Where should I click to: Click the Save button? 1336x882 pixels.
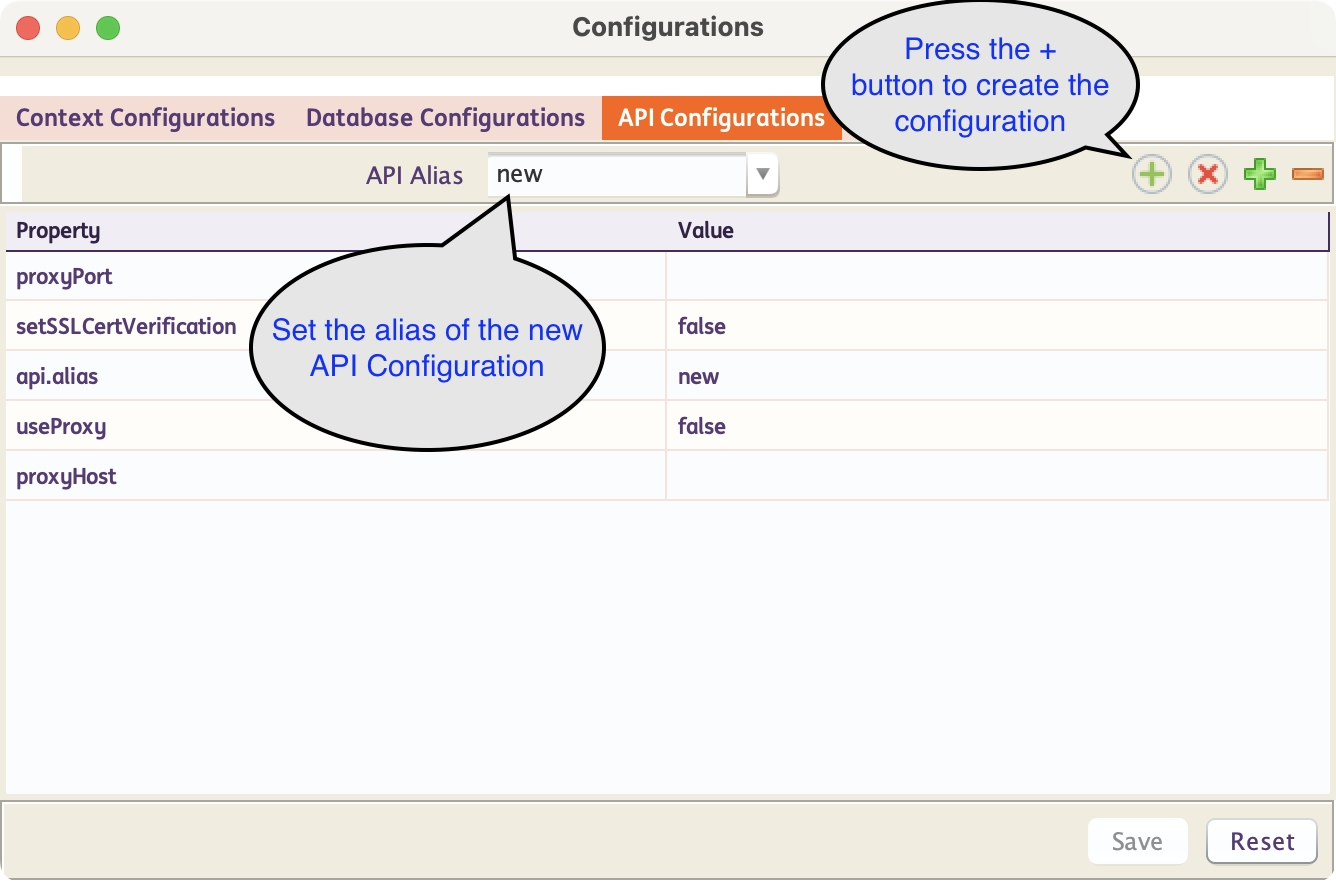[1137, 841]
